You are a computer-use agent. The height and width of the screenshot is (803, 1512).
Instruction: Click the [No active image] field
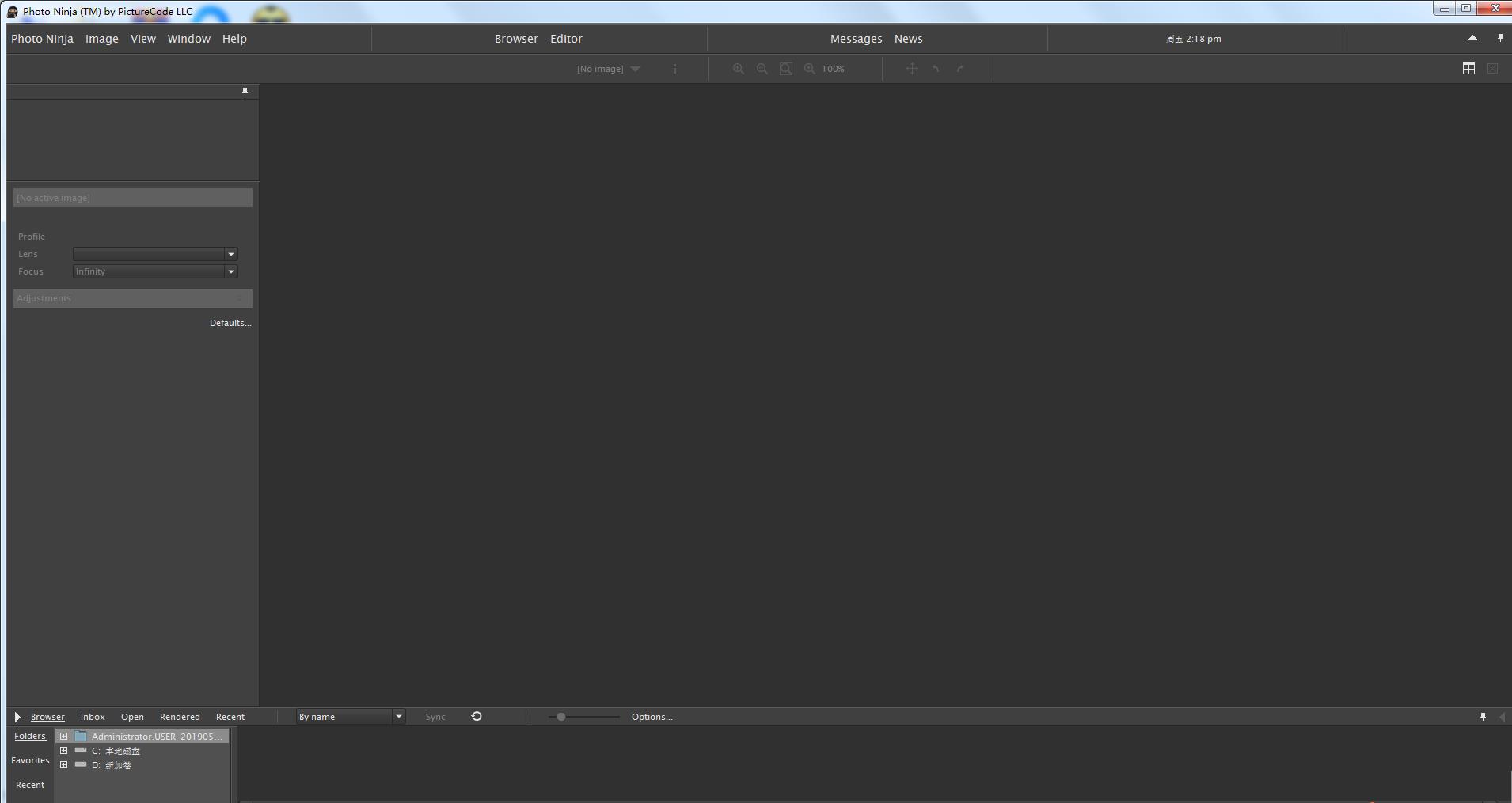[133, 198]
